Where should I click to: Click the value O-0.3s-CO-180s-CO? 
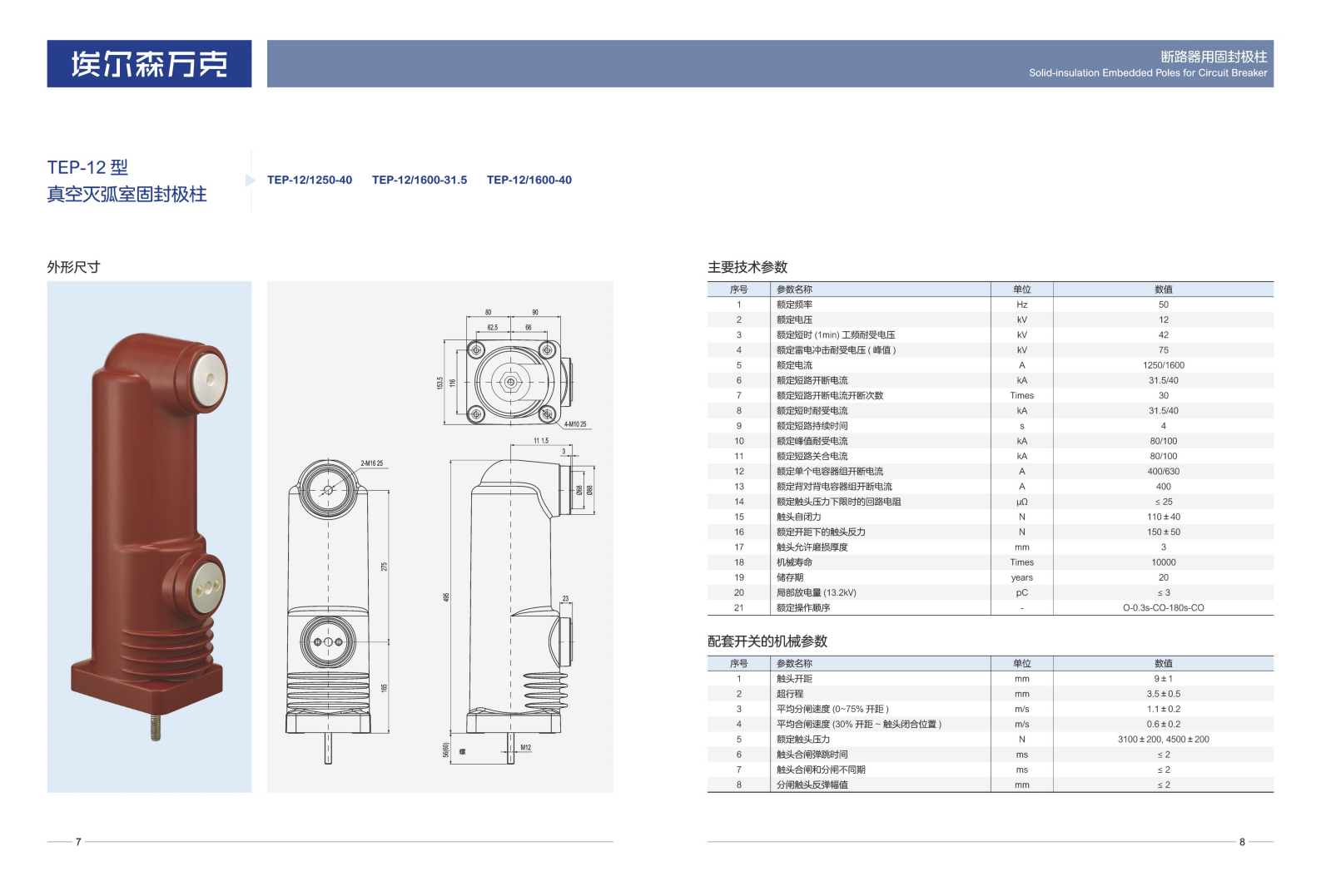[1163, 608]
